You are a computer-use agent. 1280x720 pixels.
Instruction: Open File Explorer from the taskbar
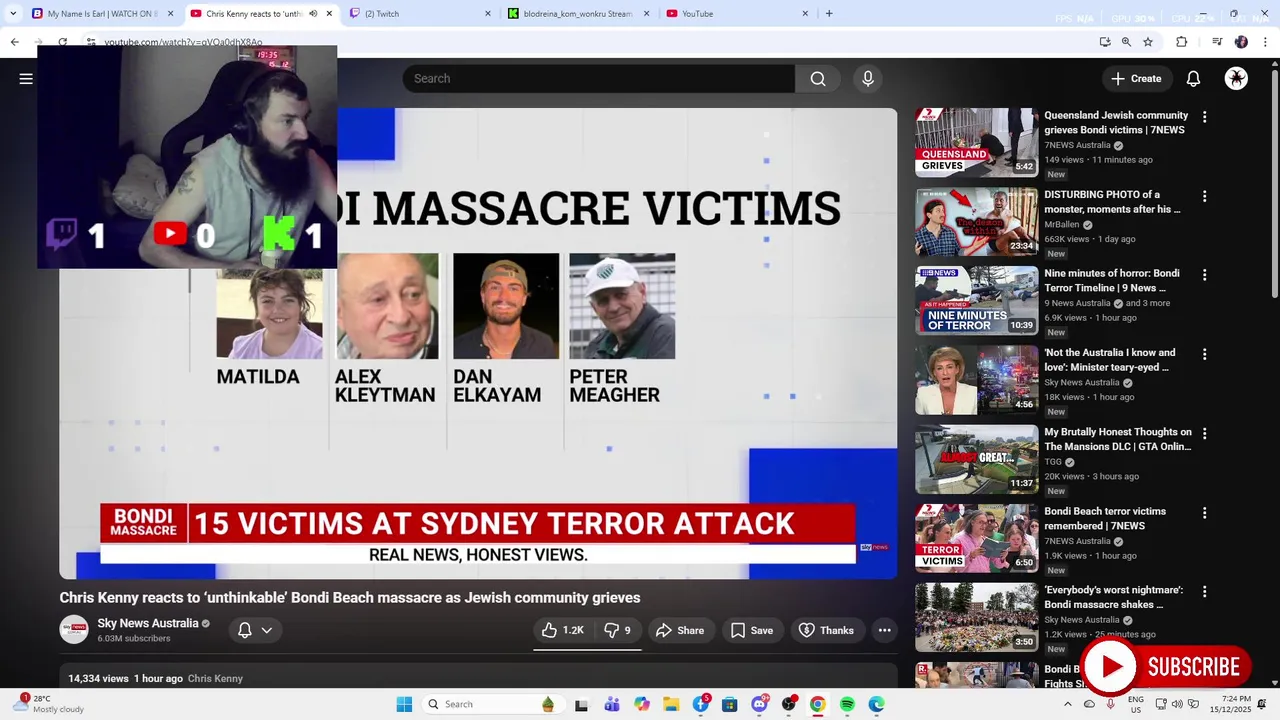tap(671, 704)
